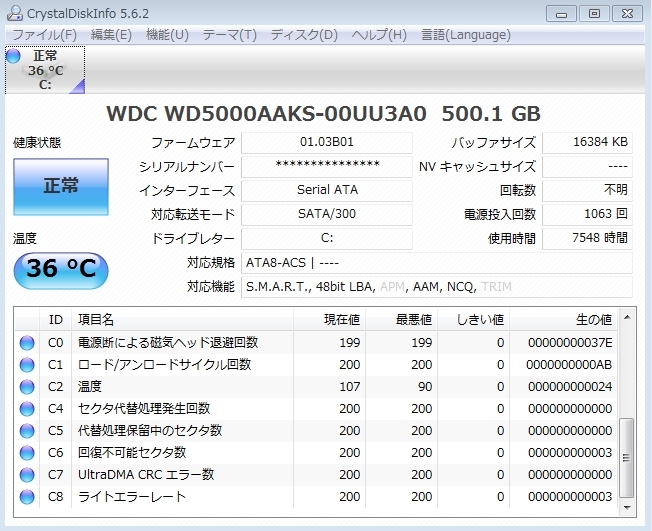Click raw value 00000000037E
This screenshot has width=652, height=531.
[570, 343]
